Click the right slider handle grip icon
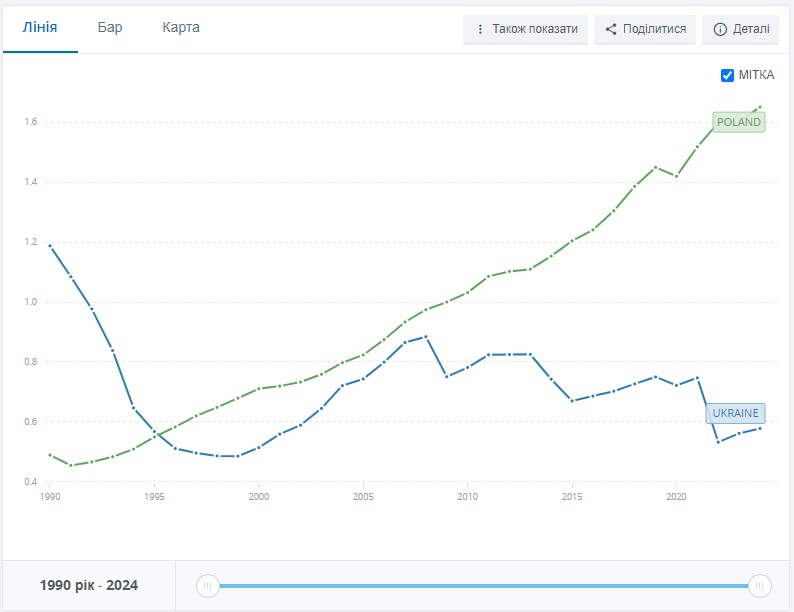Image resolution: width=794 pixels, height=612 pixels. coord(760,586)
